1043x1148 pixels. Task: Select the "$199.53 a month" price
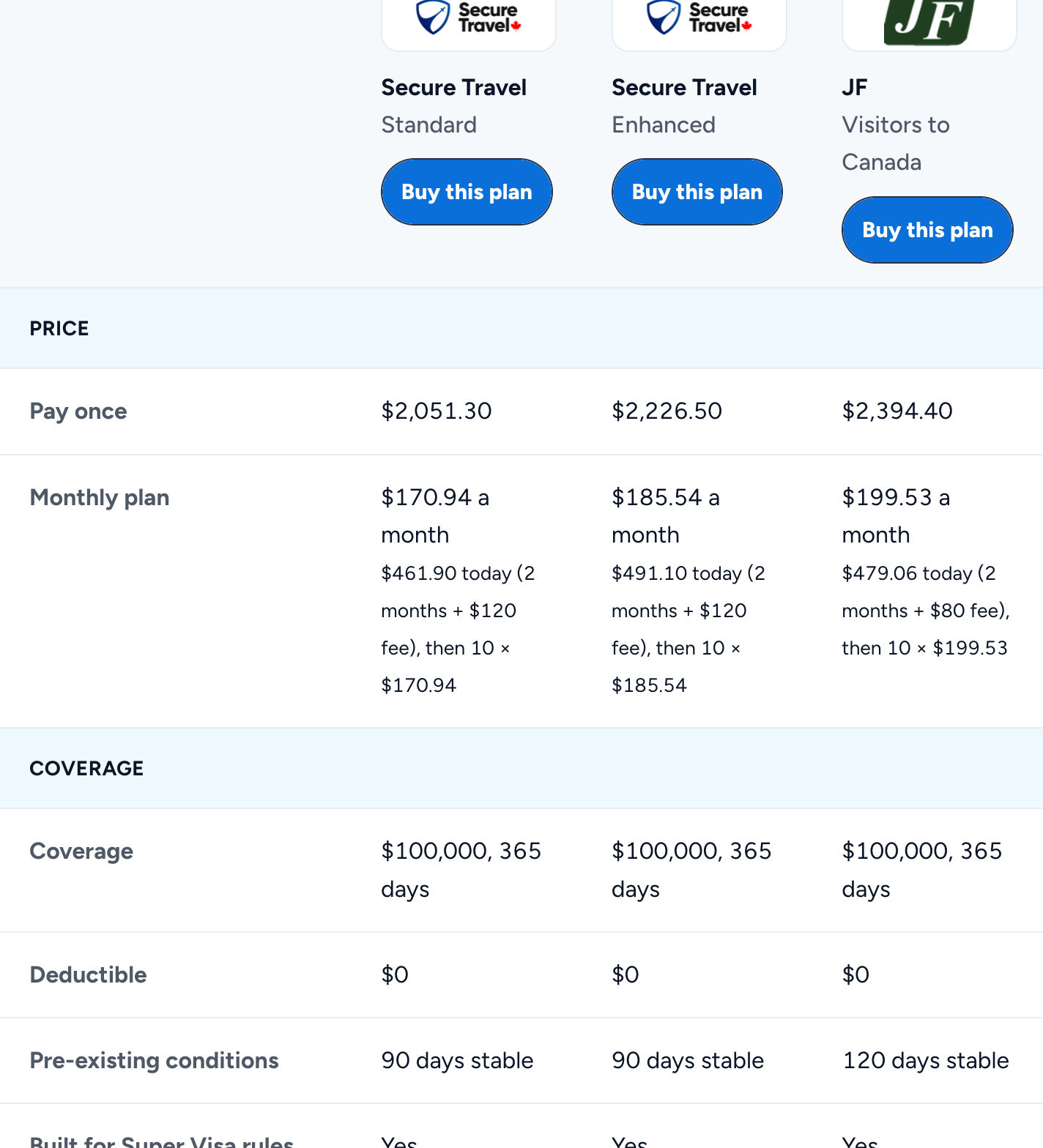coord(897,516)
